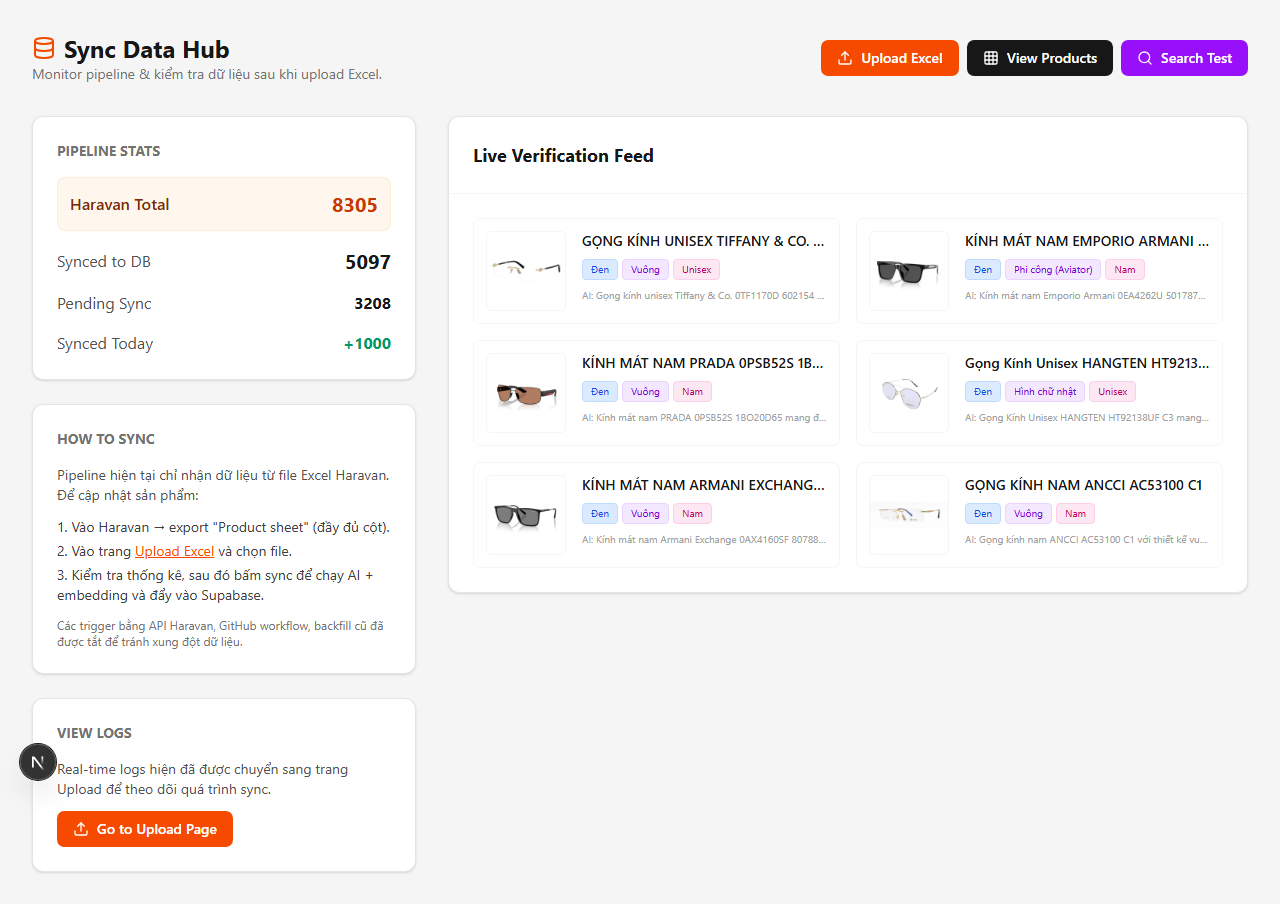Screen dimensions: 1280x904
Task: Select the ANCCI AC53100 C1 thumbnail
Action: 909,515
